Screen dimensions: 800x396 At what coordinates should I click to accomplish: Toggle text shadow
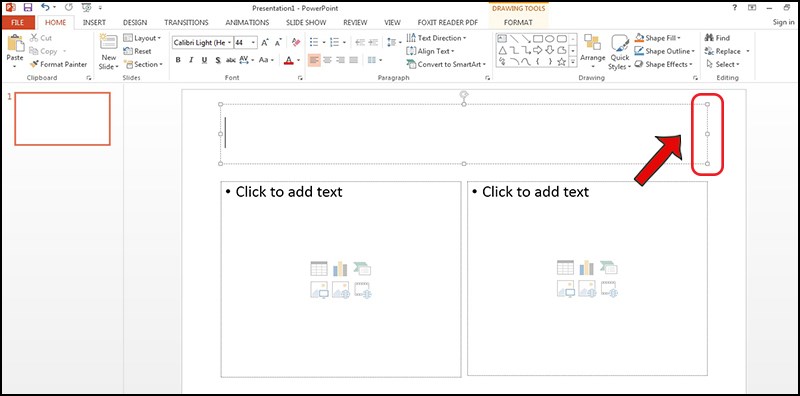pos(217,60)
